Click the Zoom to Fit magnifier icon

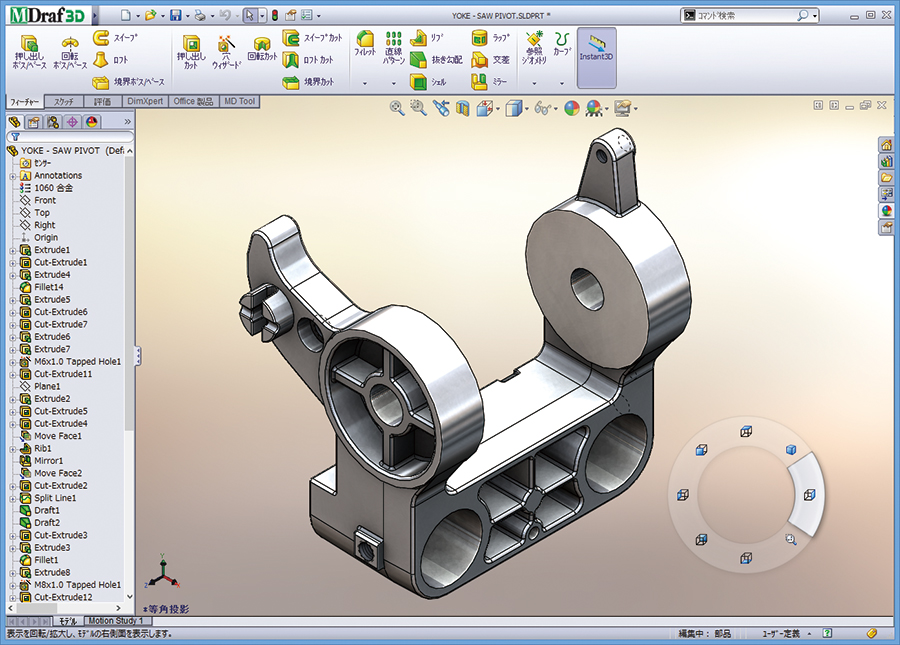pos(397,108)
